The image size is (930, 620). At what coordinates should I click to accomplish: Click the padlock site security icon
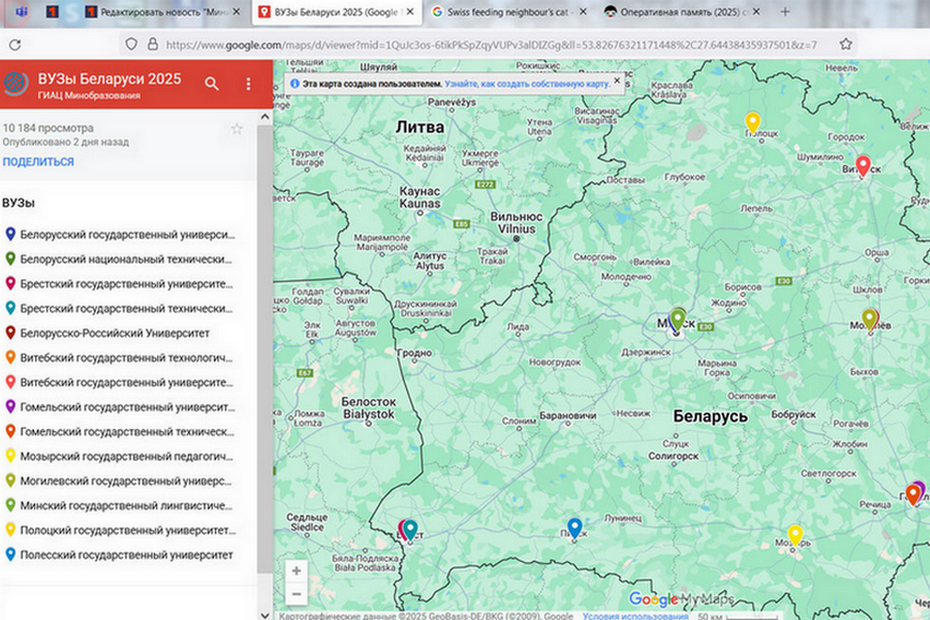(x=152, y=44)
